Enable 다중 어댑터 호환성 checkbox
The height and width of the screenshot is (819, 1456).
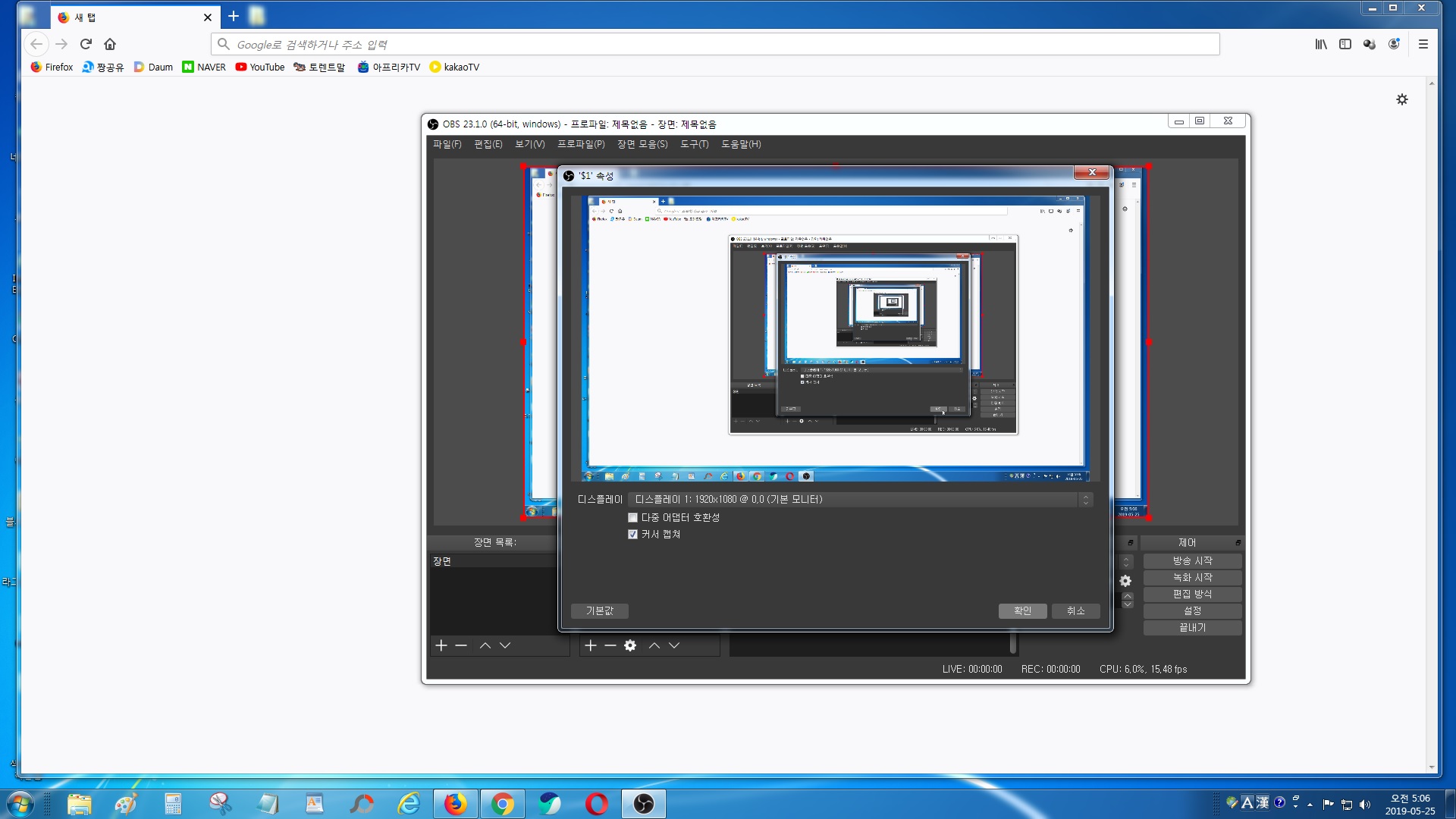click(633, 518)
